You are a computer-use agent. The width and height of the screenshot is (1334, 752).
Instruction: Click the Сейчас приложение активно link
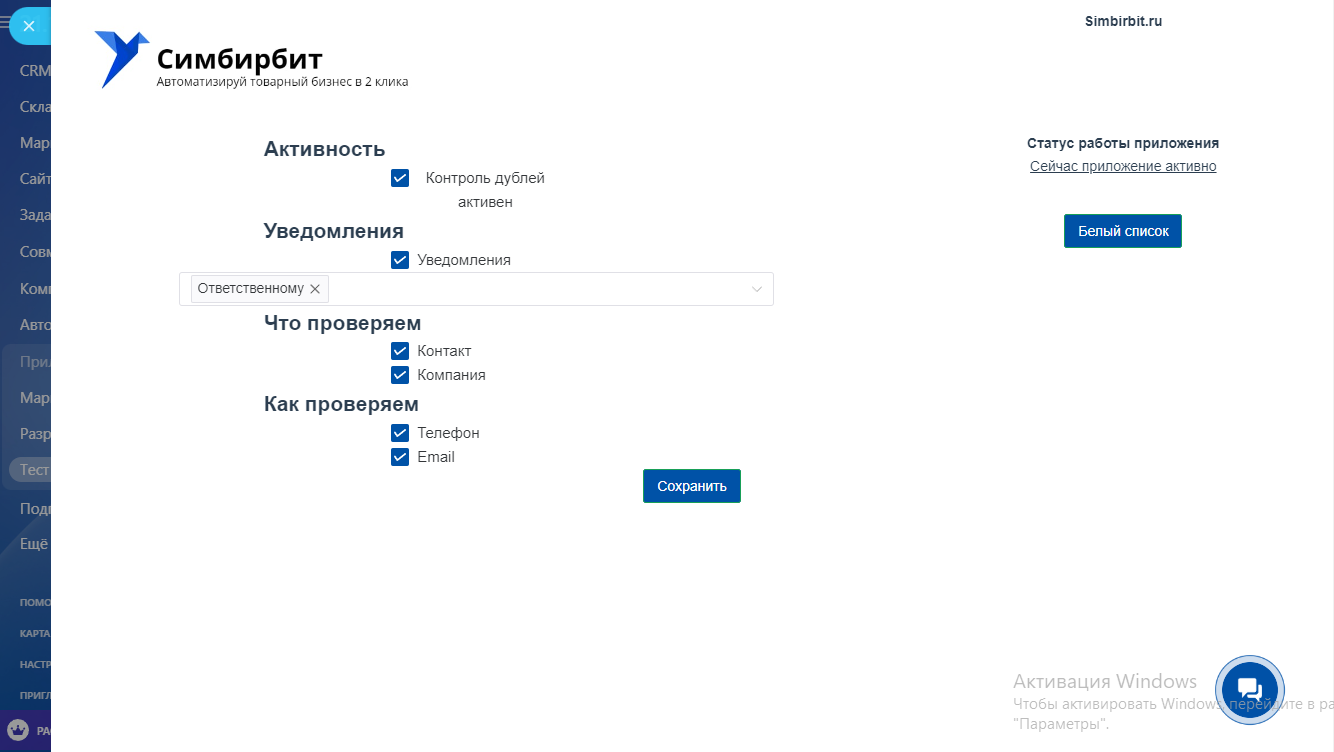coord(1123,167)
